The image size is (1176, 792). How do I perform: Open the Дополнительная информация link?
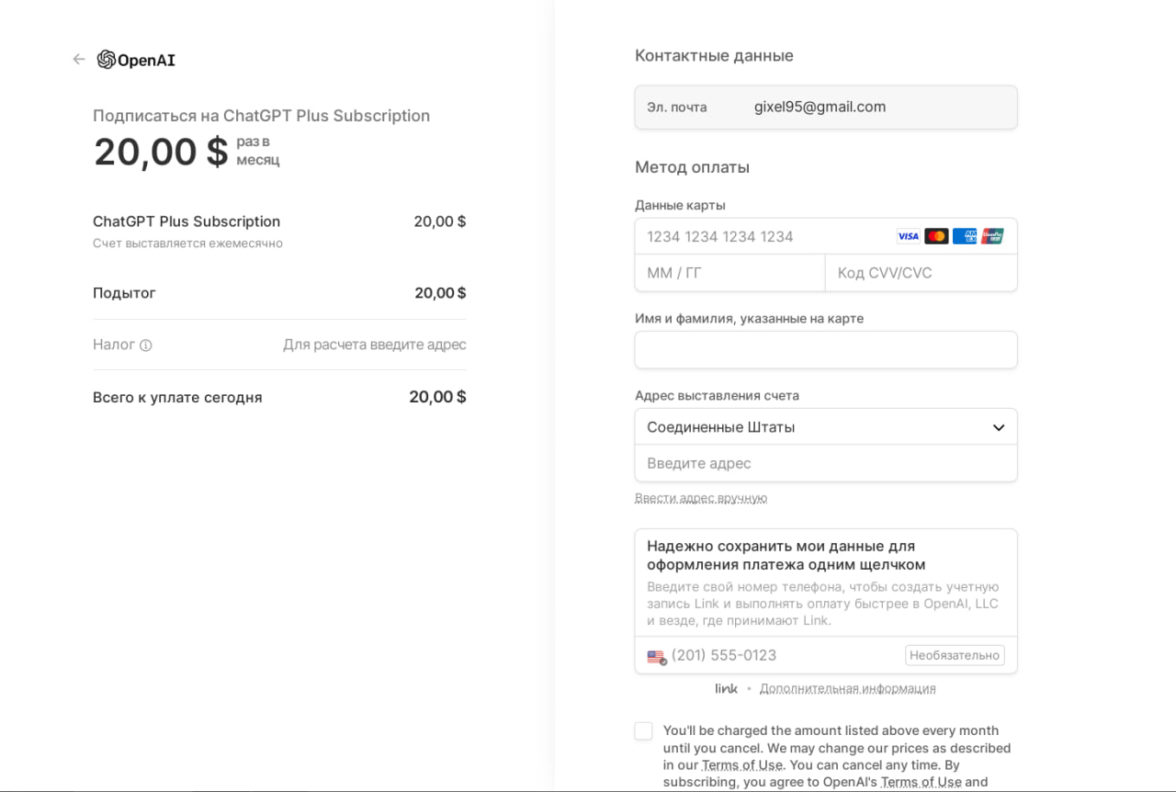pos(847,689)
